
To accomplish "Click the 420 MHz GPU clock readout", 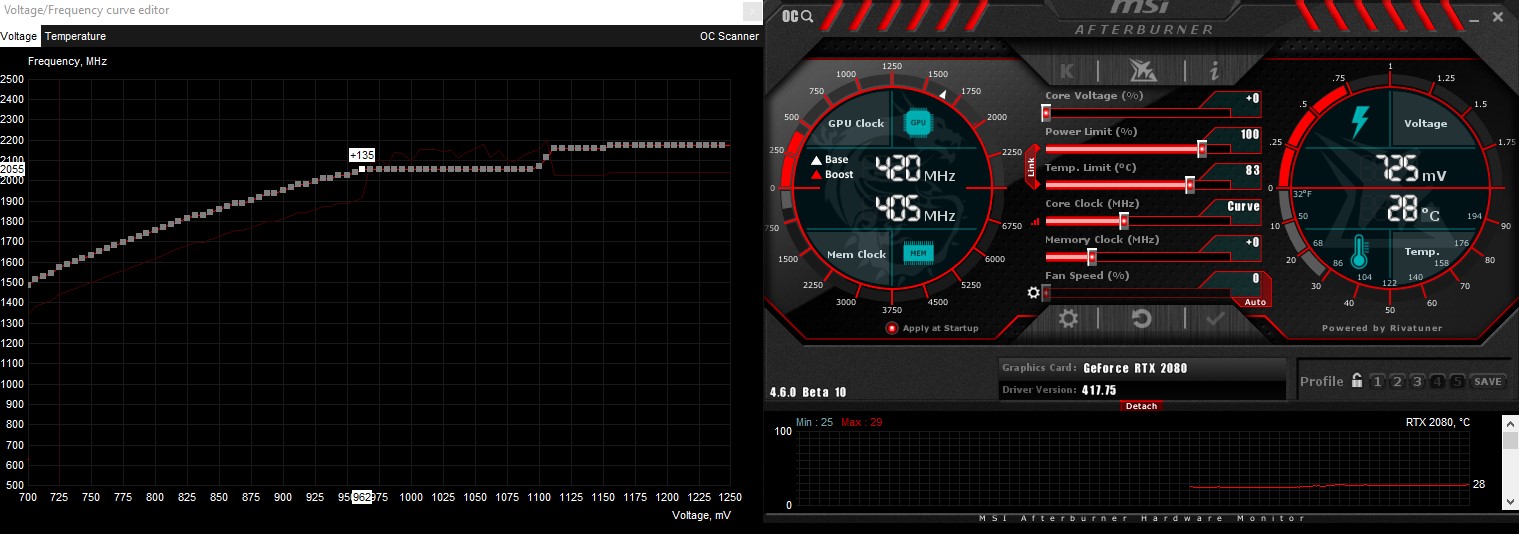I will coord(915,170).
